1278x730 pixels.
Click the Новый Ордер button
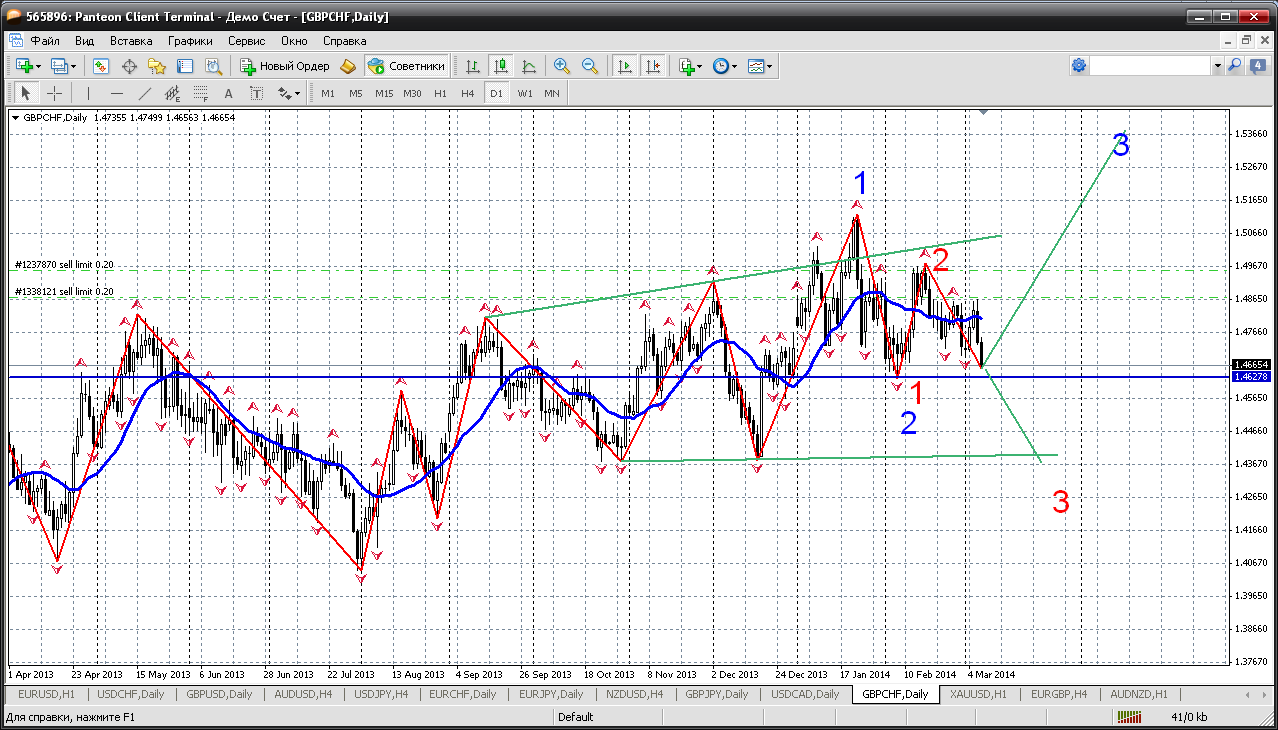pyautogui.click(x=285, y=66)
